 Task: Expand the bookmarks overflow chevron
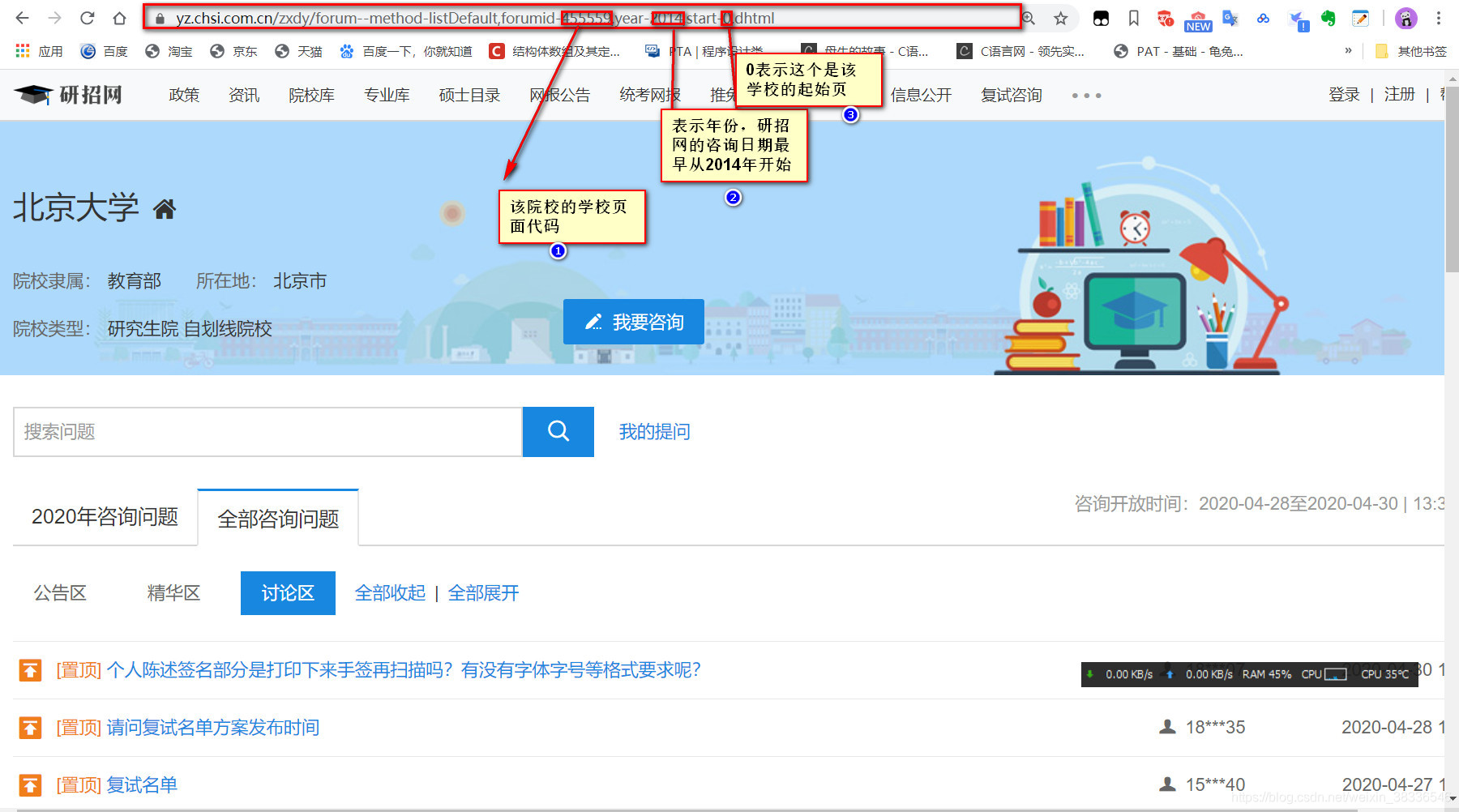[1348, 50]
